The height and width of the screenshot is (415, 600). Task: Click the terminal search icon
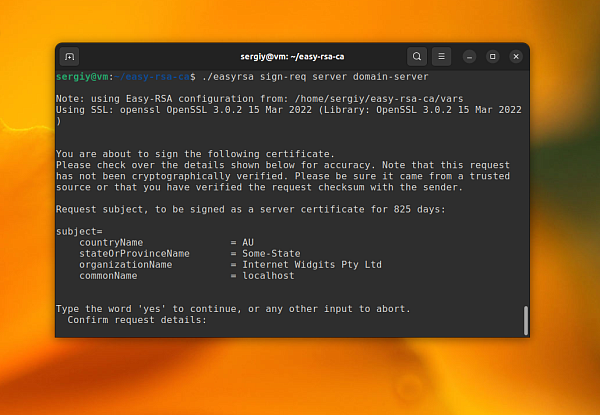[417, 56]
